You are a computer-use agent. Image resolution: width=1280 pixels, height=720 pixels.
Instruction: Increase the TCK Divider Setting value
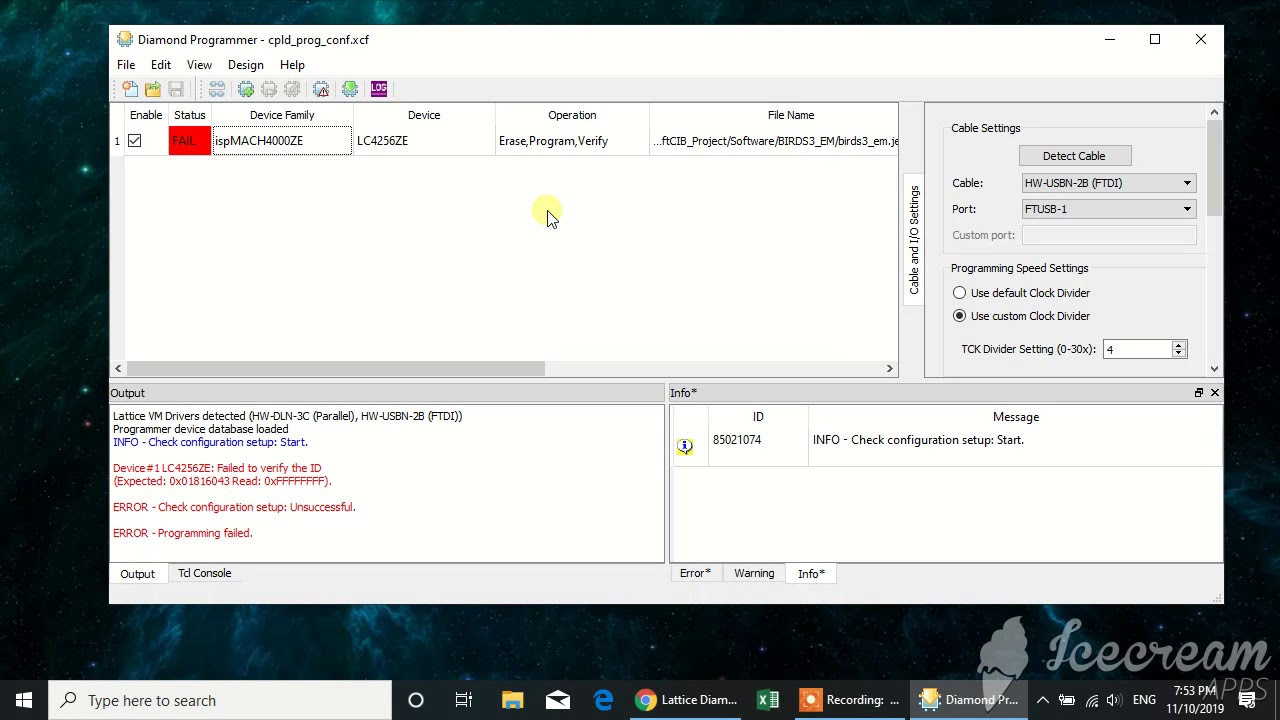pos(1179,345)
